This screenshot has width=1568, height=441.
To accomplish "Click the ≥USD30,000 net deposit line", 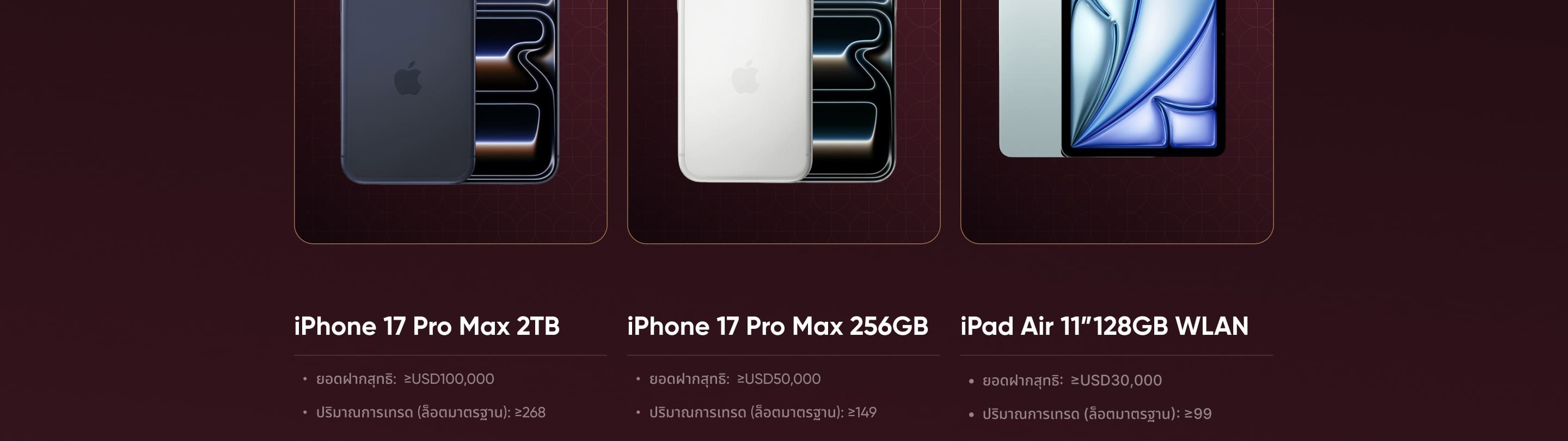I will point(1072,381).
